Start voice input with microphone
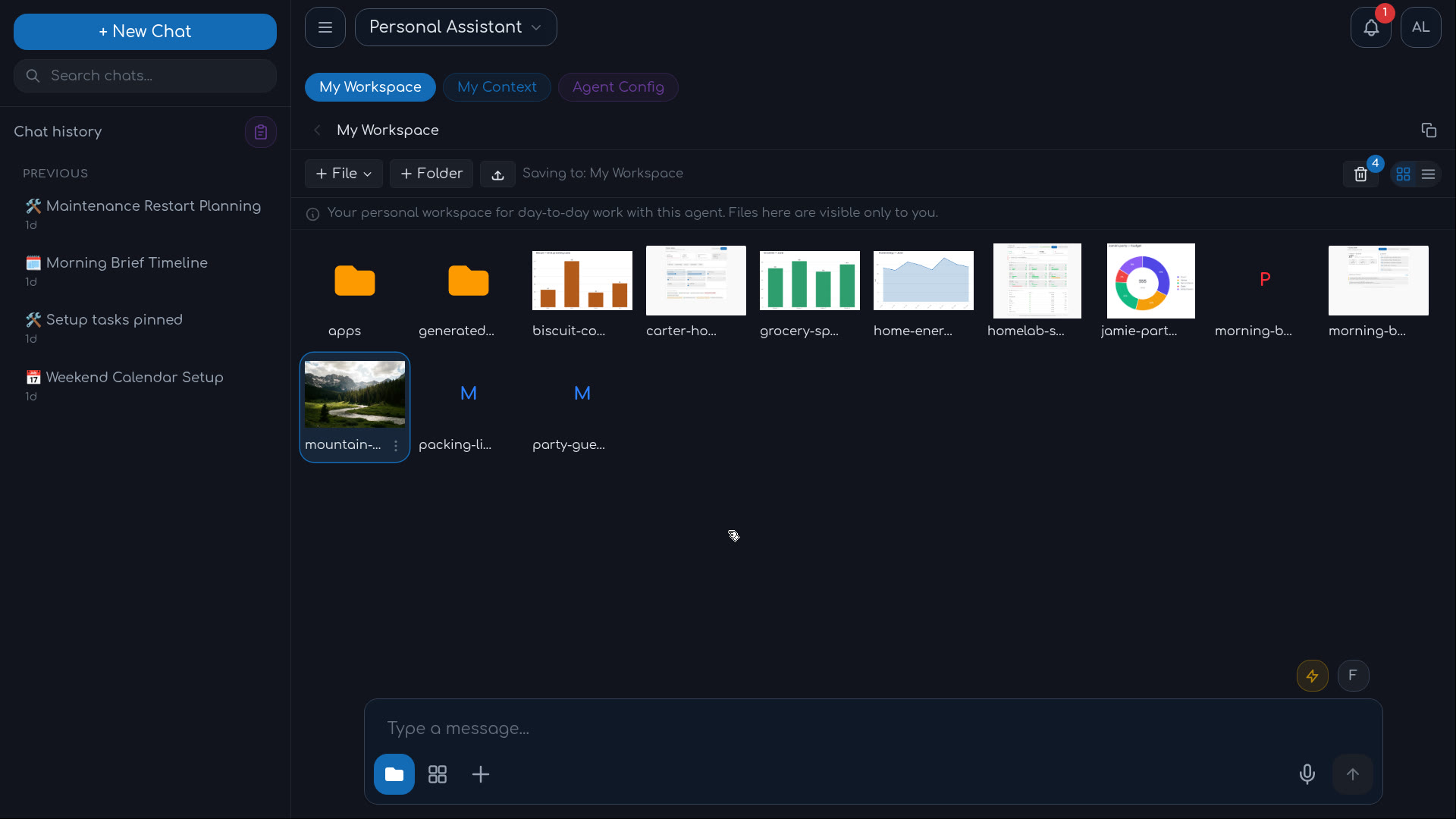Image resolution: width=1456 pixels, height=819 pixels. point(1307,774)
